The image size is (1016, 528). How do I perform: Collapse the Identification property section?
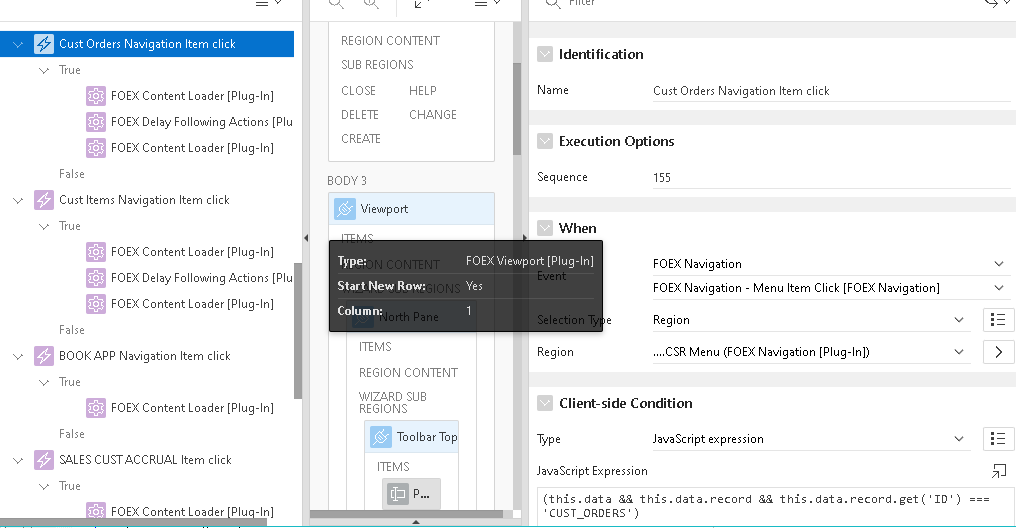tap(545, 54)
